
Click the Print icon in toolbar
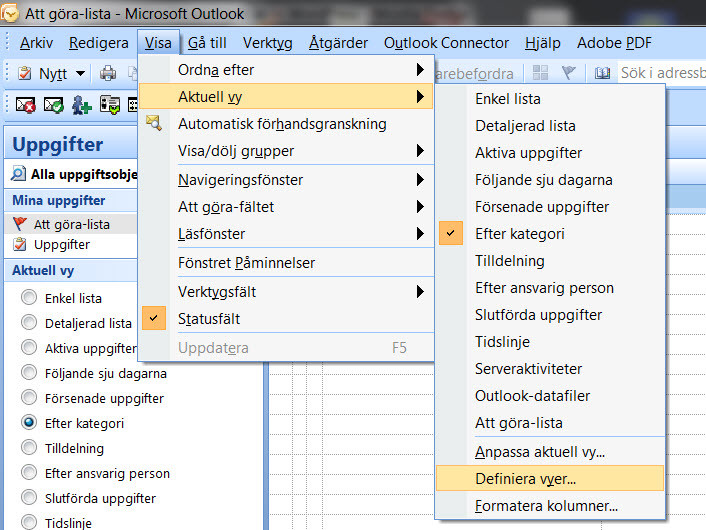click(107, 74)
